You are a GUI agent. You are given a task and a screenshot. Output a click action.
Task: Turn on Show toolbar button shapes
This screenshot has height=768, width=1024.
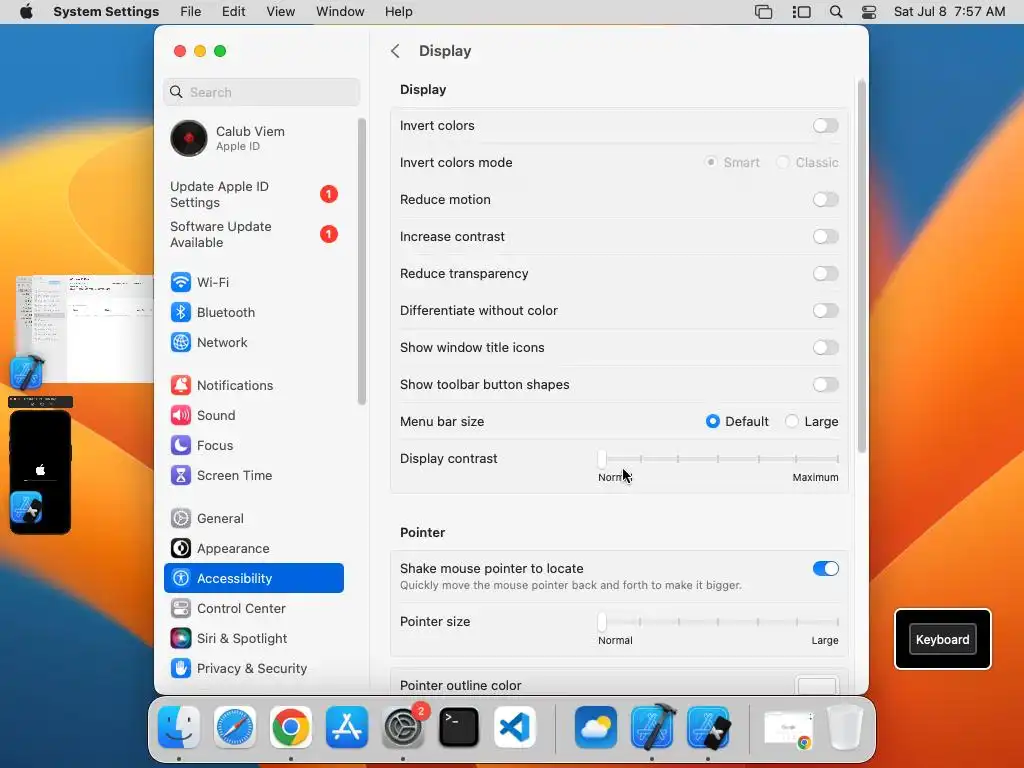825,385
